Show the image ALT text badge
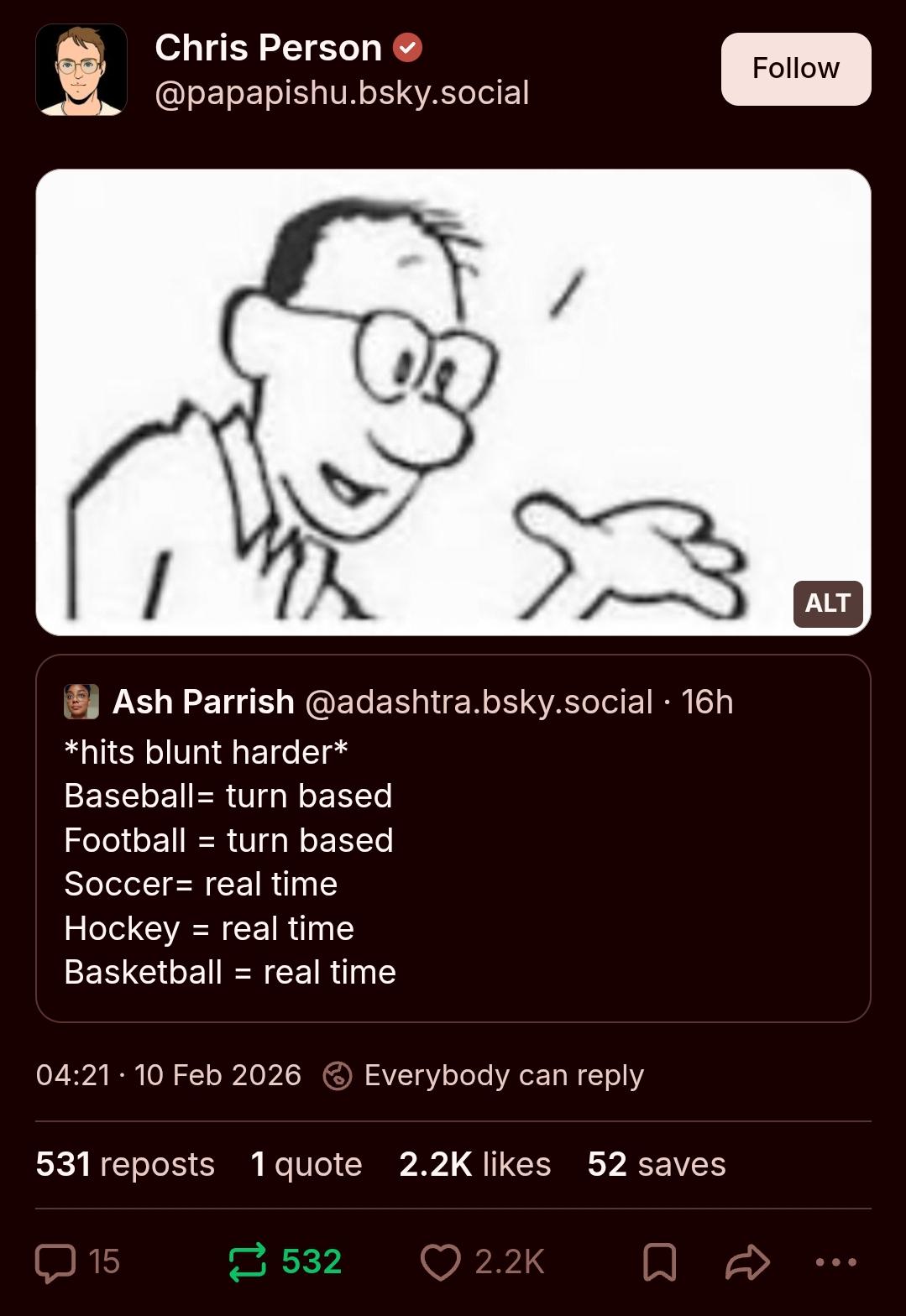 (828, 603)
